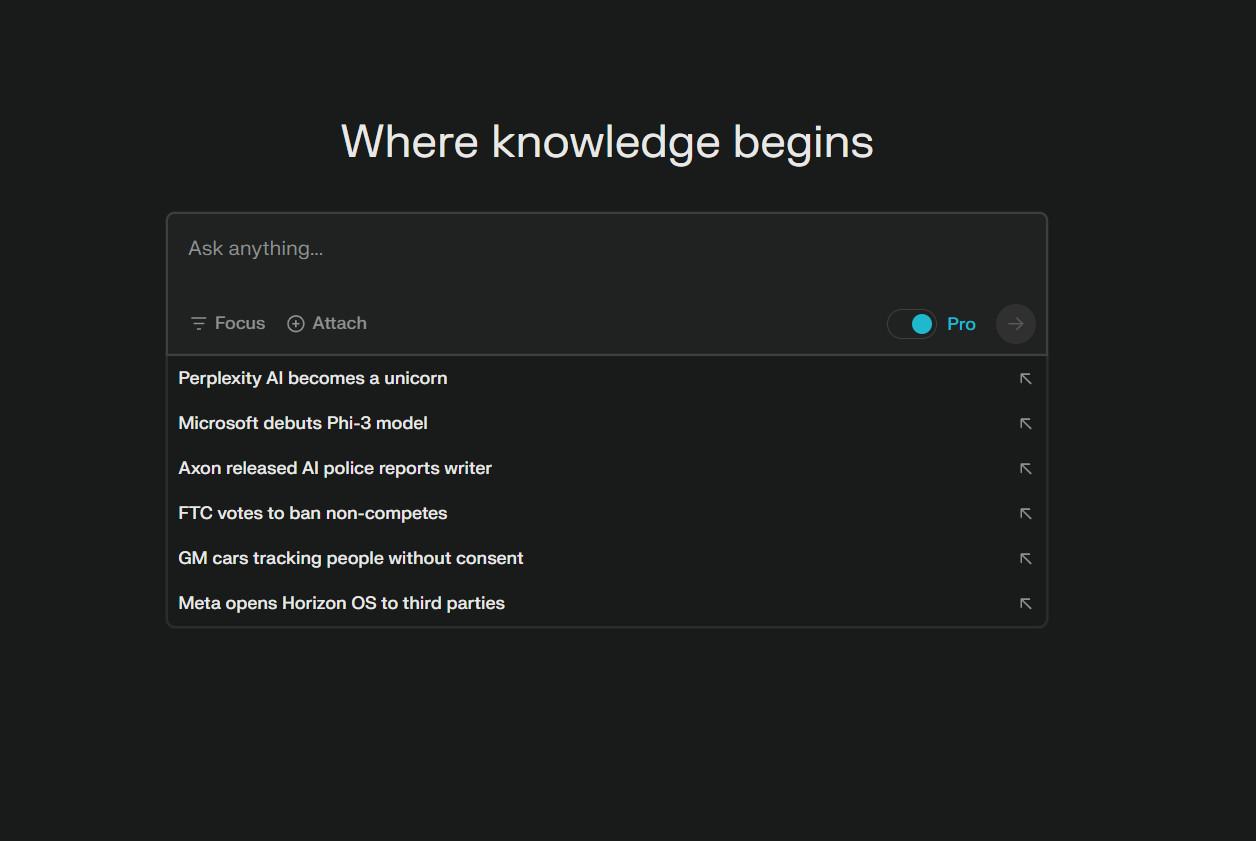Open the Attach file option

[327, 323]
